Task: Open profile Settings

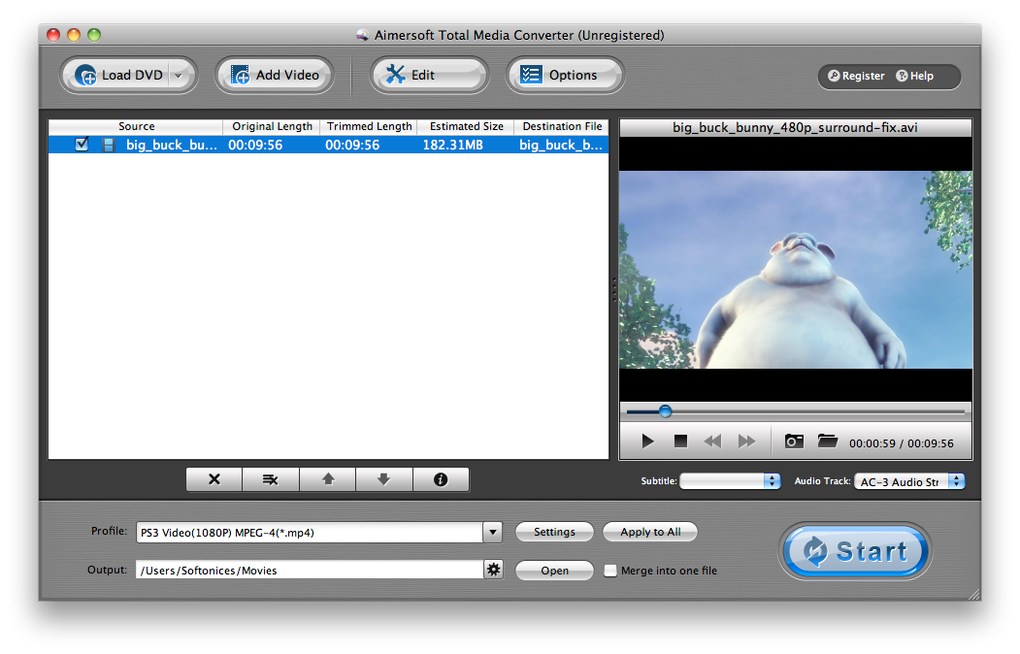Action: (x=554, y=532)
